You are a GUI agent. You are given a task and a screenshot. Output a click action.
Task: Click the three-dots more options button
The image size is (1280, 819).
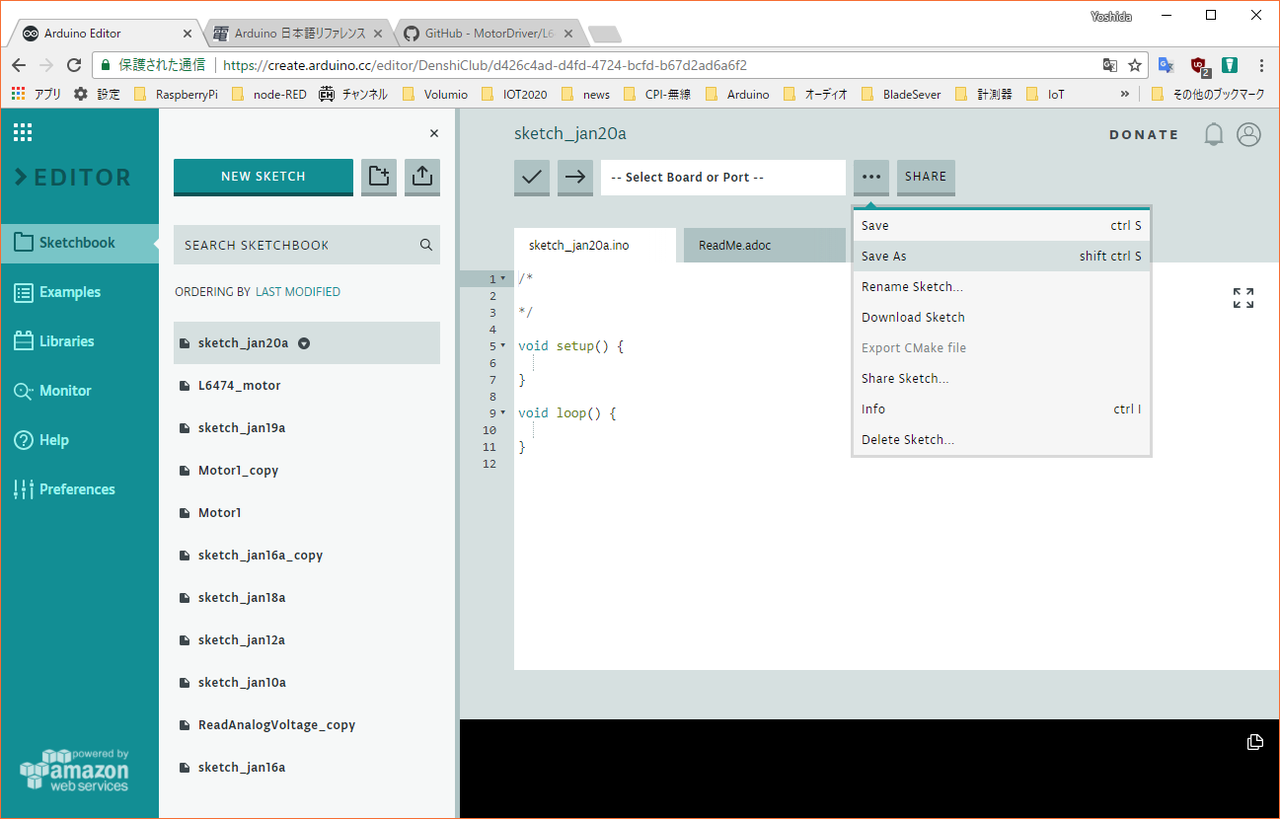point(871,177)
